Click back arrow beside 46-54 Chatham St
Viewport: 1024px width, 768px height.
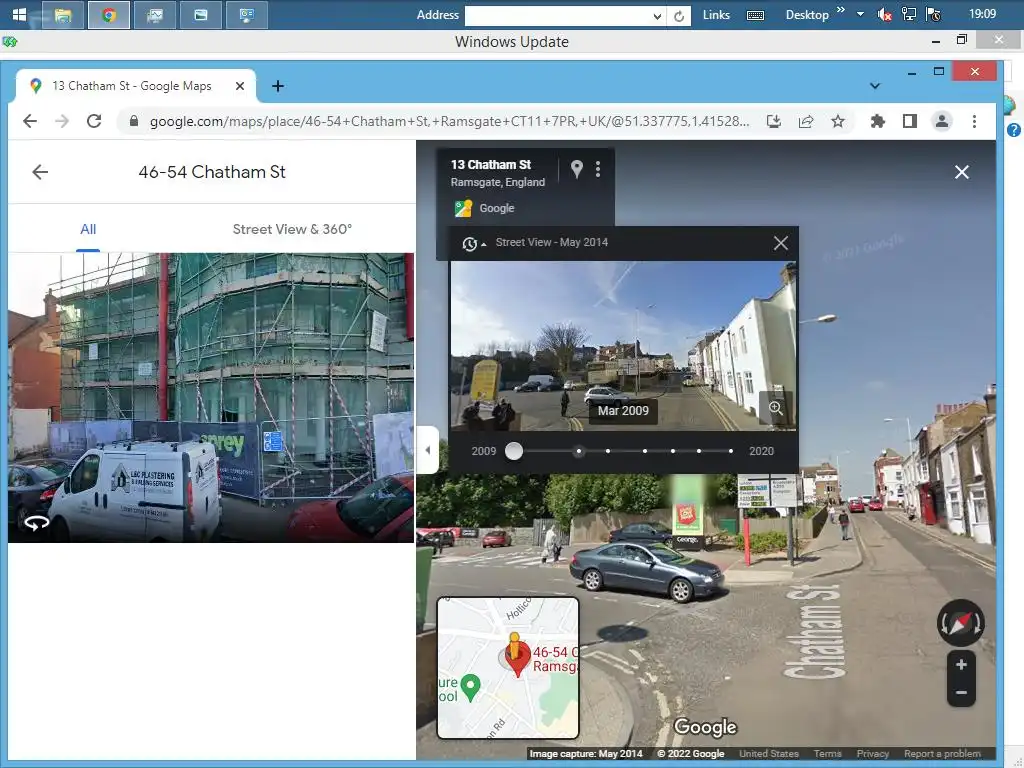click(40, 172)
